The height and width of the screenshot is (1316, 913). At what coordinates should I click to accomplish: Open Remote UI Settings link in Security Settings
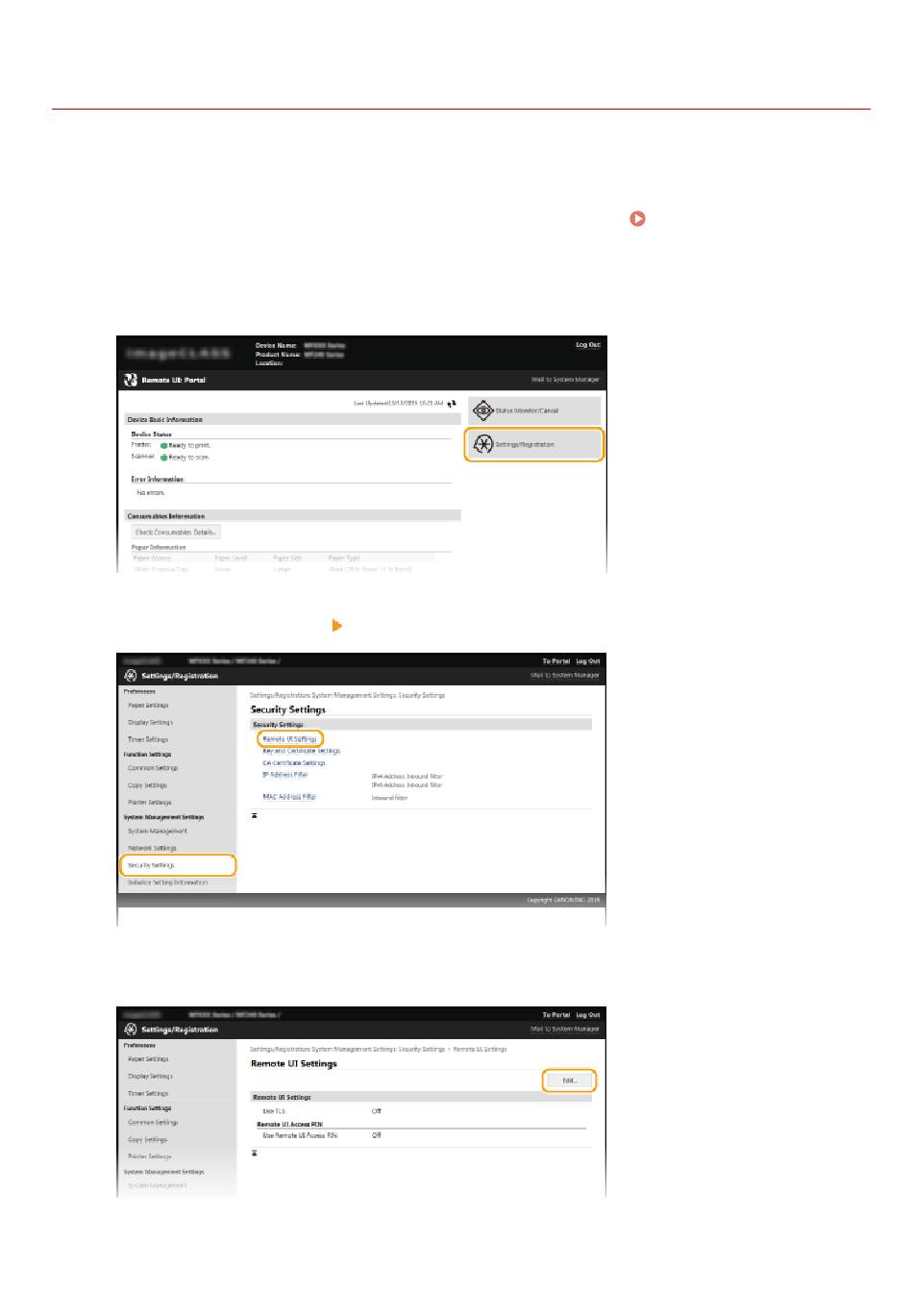pyautogui.click(x=289, y=739)
